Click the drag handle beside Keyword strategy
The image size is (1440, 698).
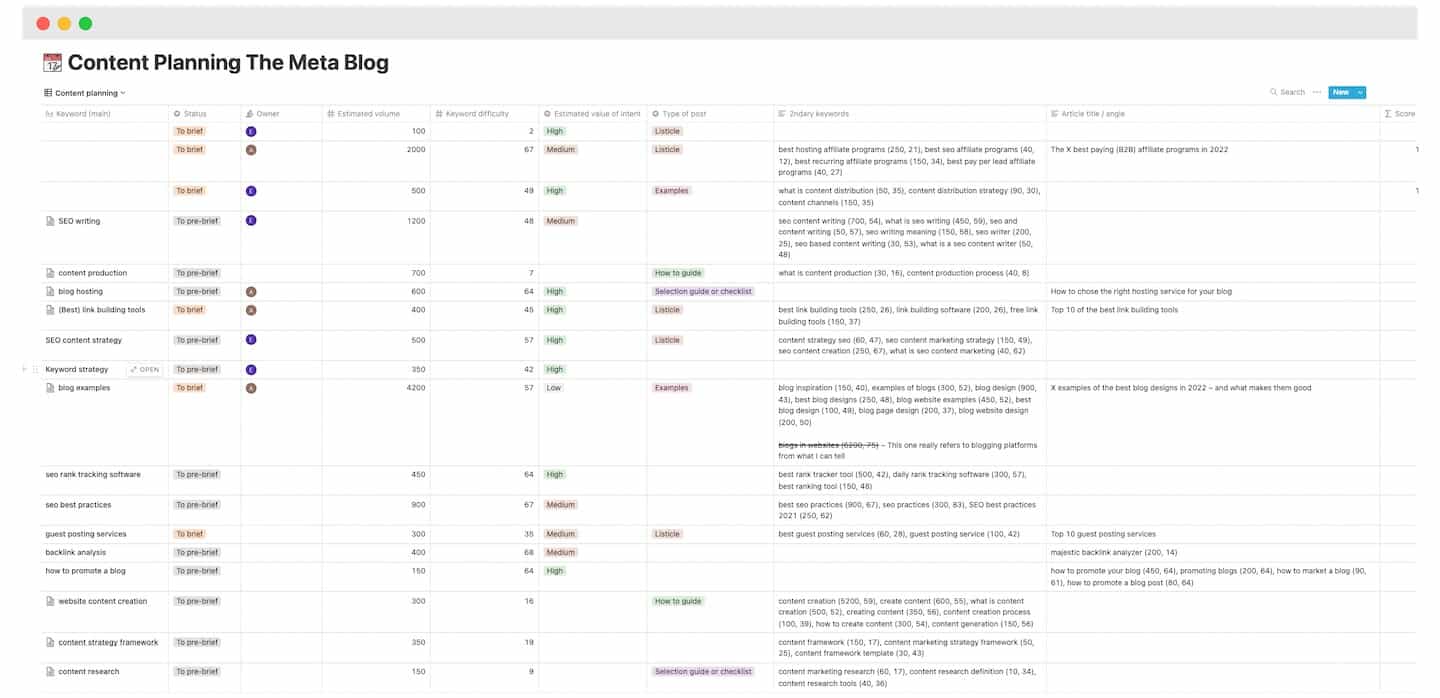pos(33,369)
